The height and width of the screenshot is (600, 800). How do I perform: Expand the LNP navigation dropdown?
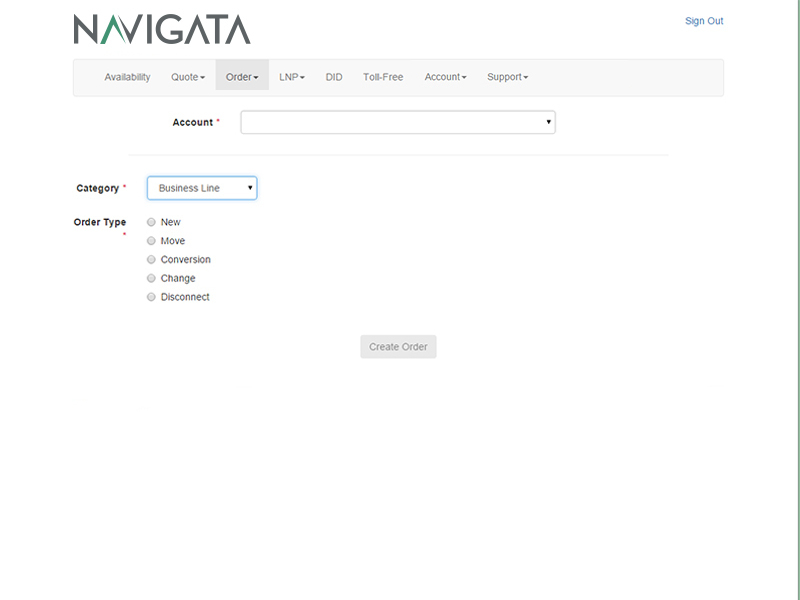[x=292, y=77]
